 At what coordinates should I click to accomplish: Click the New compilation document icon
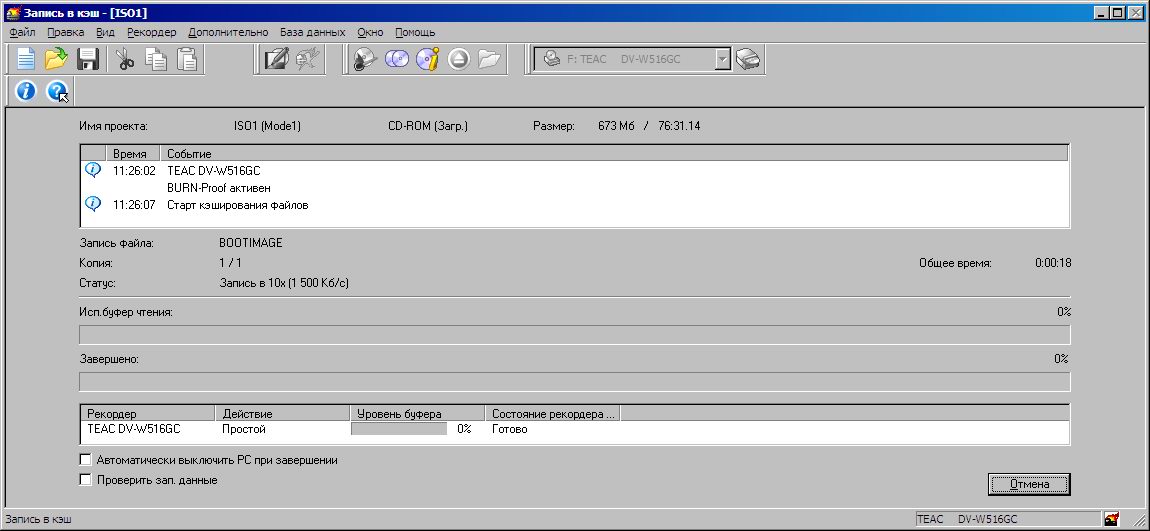click(25, 59)
